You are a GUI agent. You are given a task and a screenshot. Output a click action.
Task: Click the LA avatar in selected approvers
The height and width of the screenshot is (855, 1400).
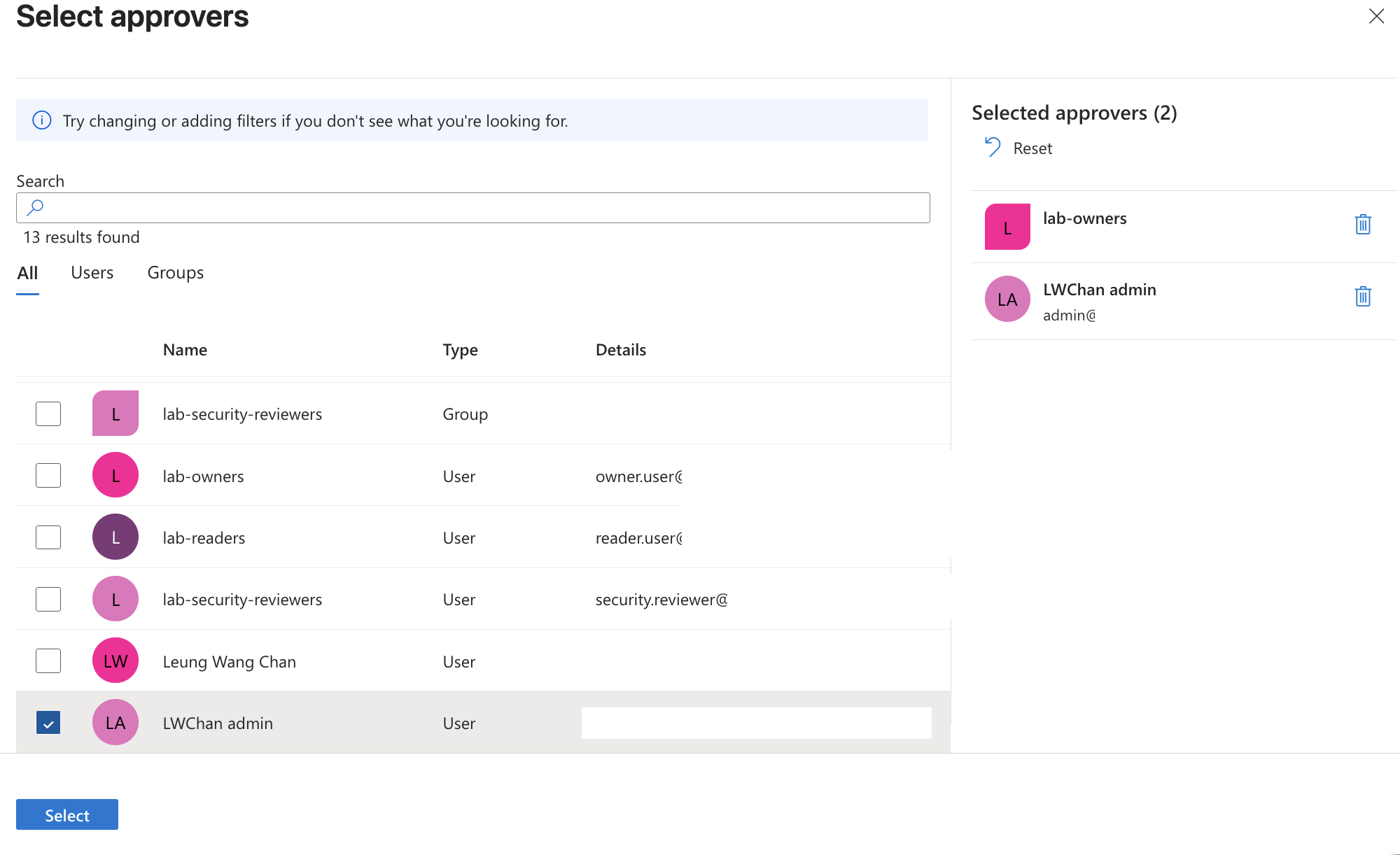tap(1007, 299)
